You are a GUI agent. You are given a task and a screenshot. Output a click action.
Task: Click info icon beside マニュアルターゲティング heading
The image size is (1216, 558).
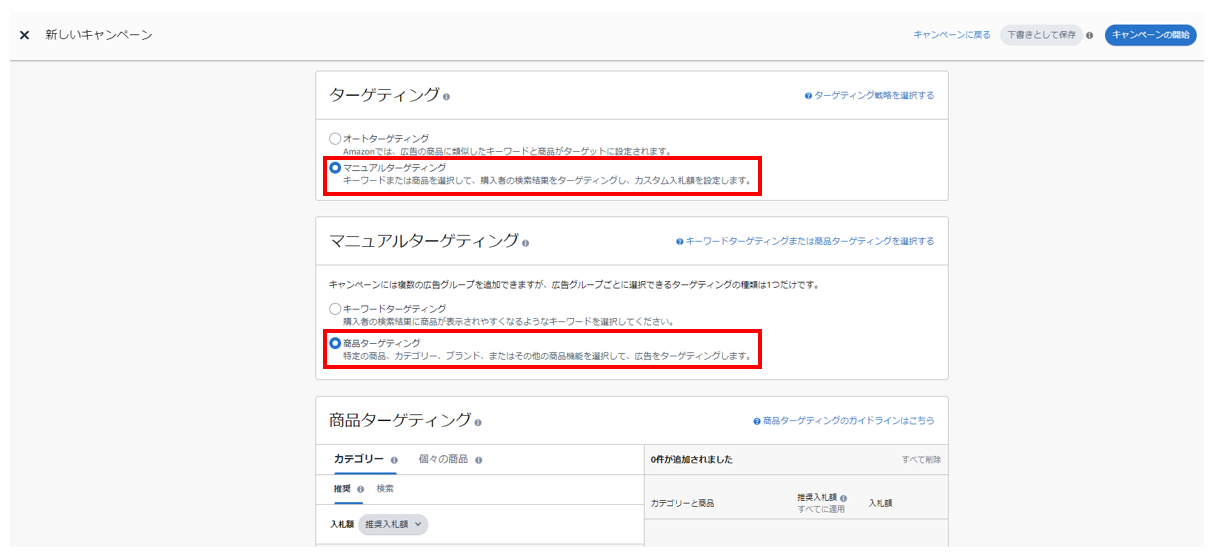pos(526,243)
